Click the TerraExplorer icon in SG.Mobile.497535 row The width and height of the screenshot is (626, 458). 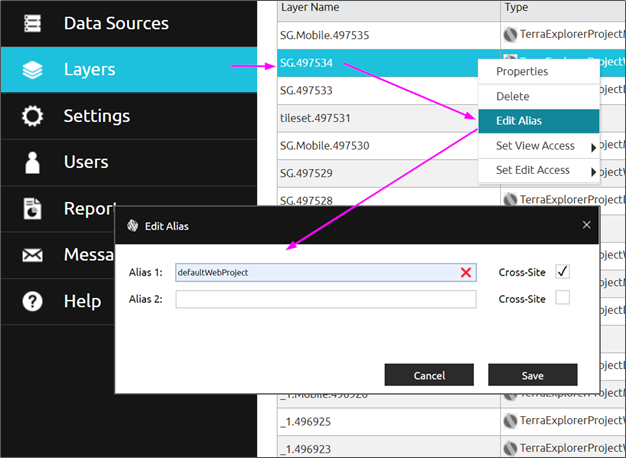tap(510, 35)
